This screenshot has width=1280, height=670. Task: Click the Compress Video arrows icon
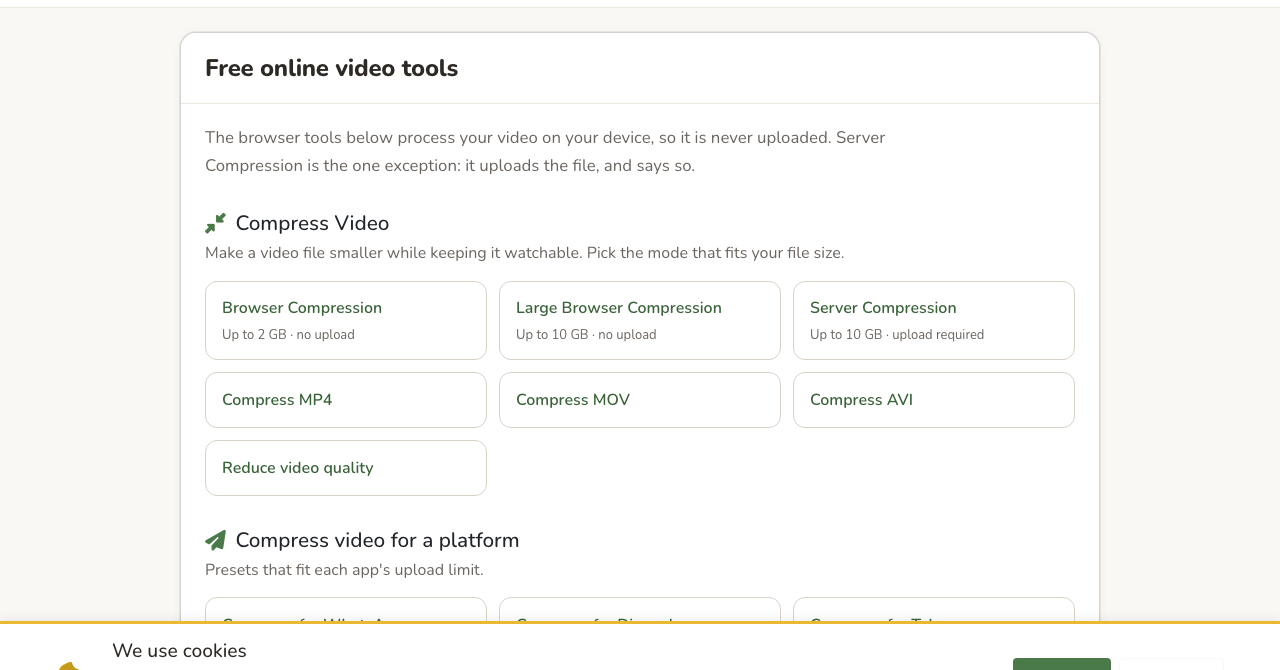[215, 223]
